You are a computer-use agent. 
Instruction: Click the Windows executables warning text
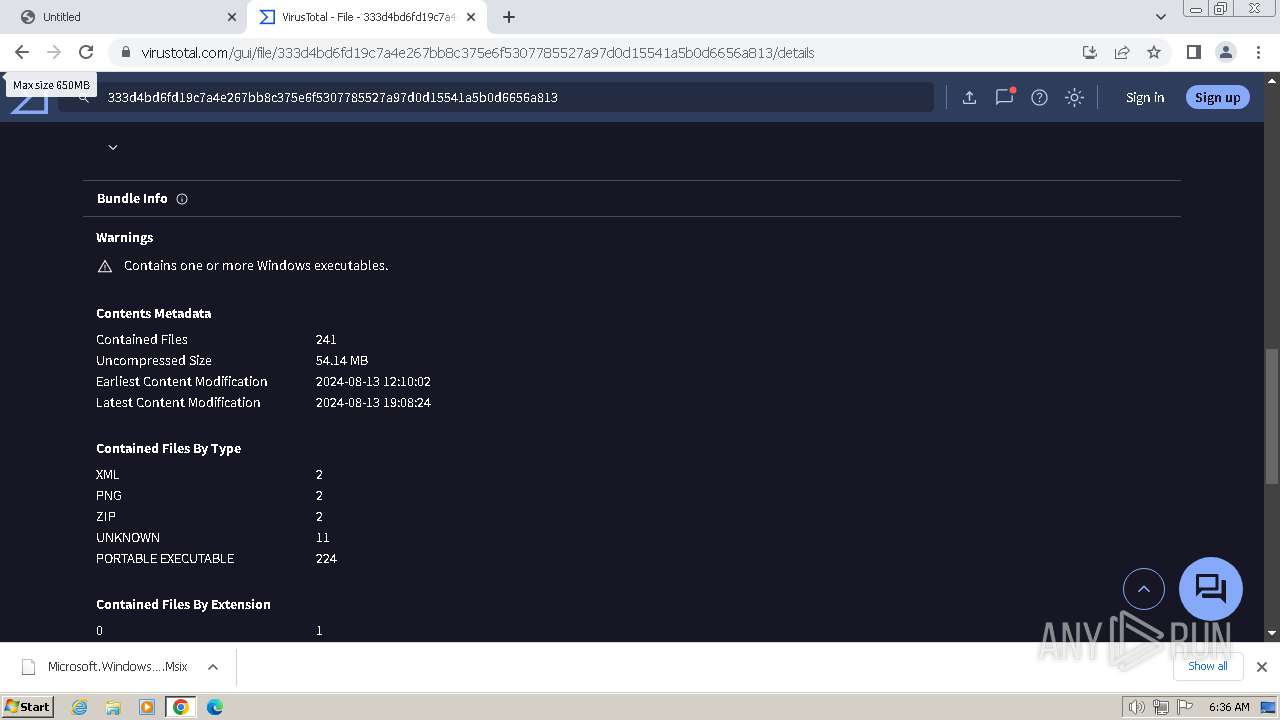256,266
